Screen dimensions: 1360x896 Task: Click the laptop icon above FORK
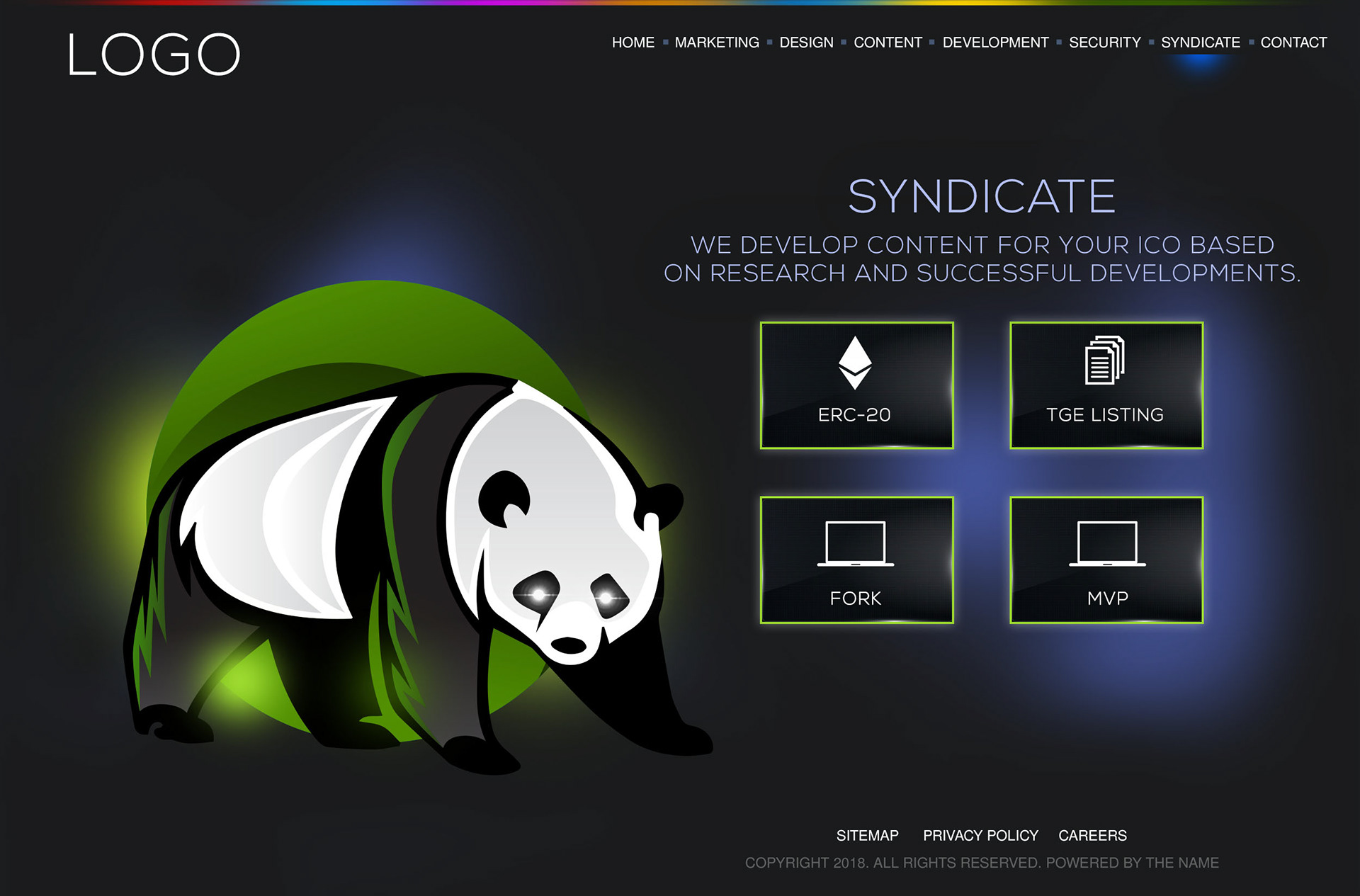(x=856, y=544)
